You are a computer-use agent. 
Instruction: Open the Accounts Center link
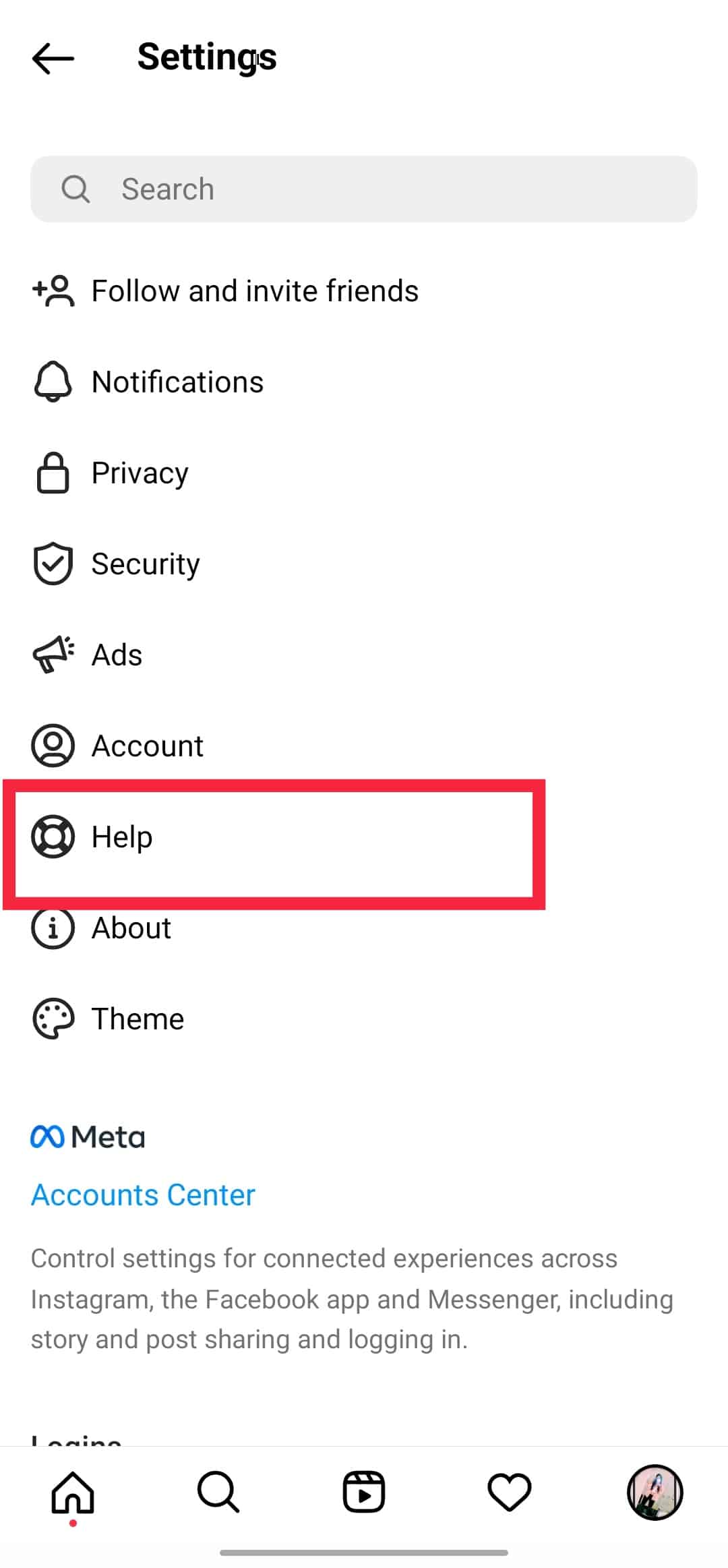[143, 1195]
